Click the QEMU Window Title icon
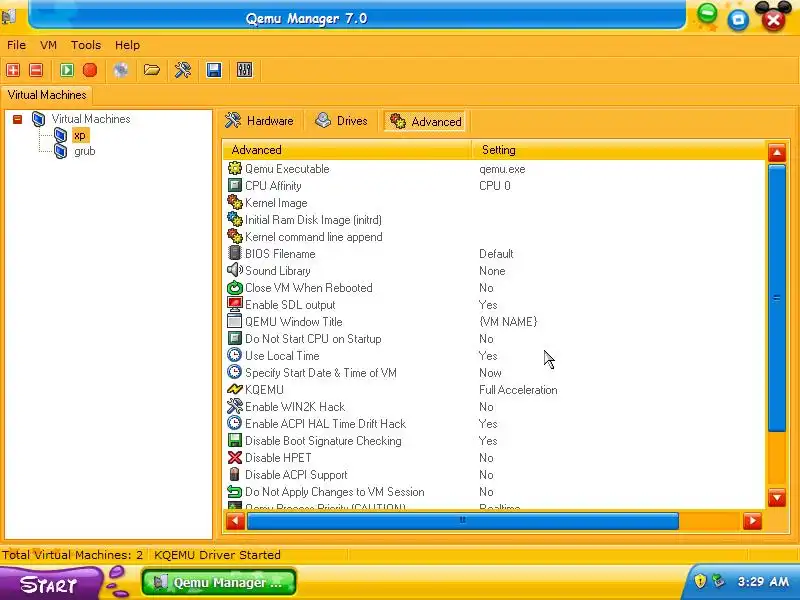 [x=235, y=321]
